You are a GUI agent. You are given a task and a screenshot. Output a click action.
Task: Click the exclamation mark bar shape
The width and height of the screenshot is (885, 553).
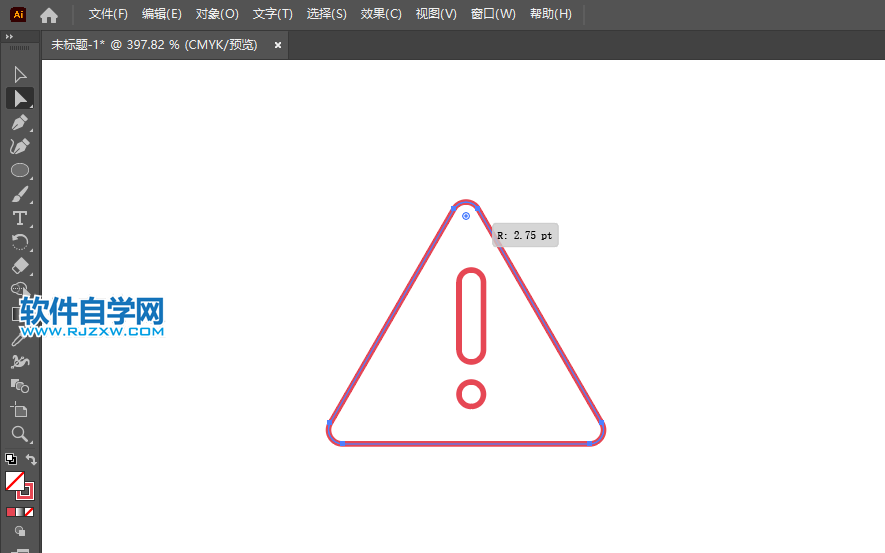pos(471,316)
